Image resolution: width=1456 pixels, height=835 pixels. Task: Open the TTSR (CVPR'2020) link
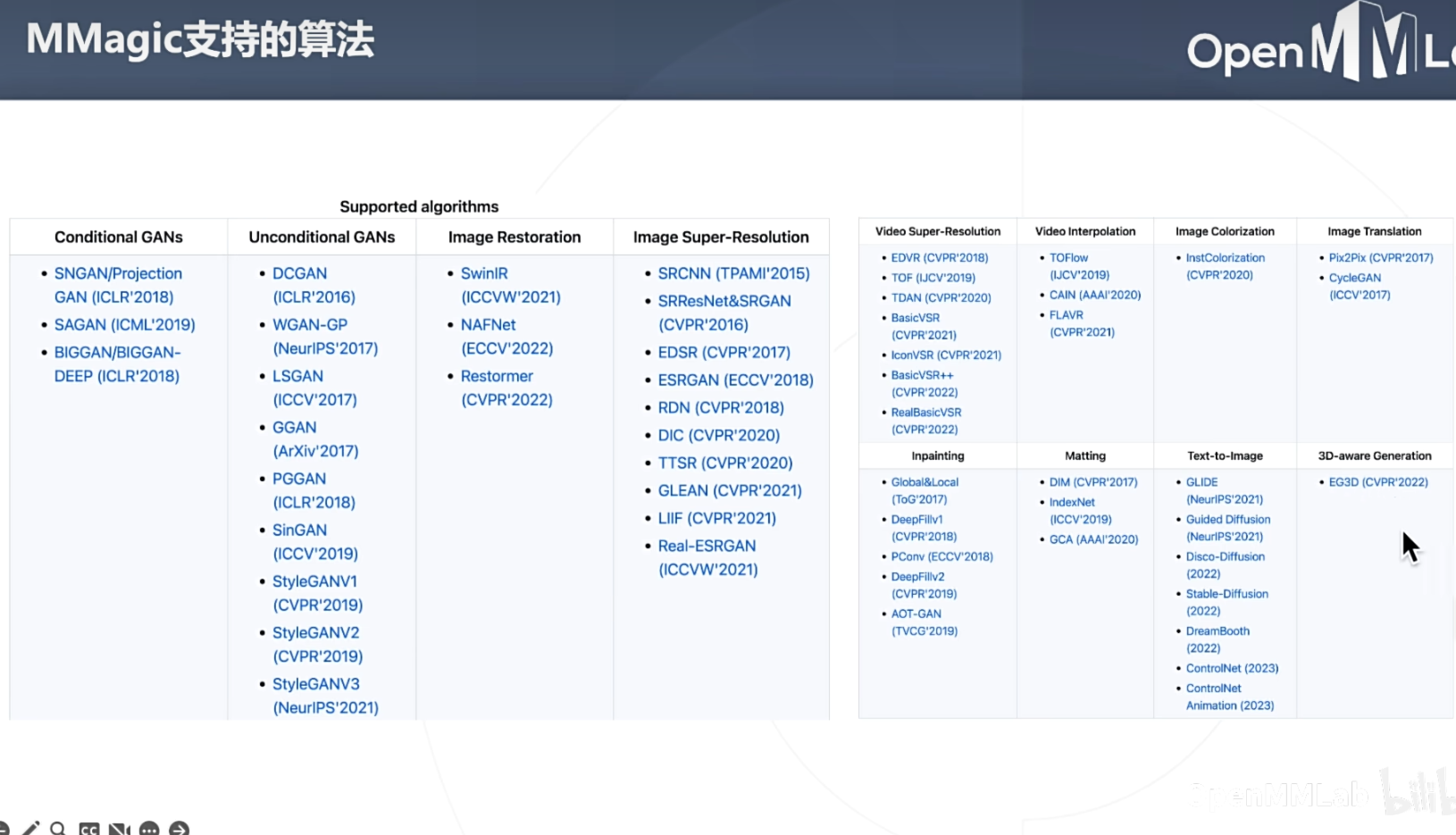tap(725, 463)
